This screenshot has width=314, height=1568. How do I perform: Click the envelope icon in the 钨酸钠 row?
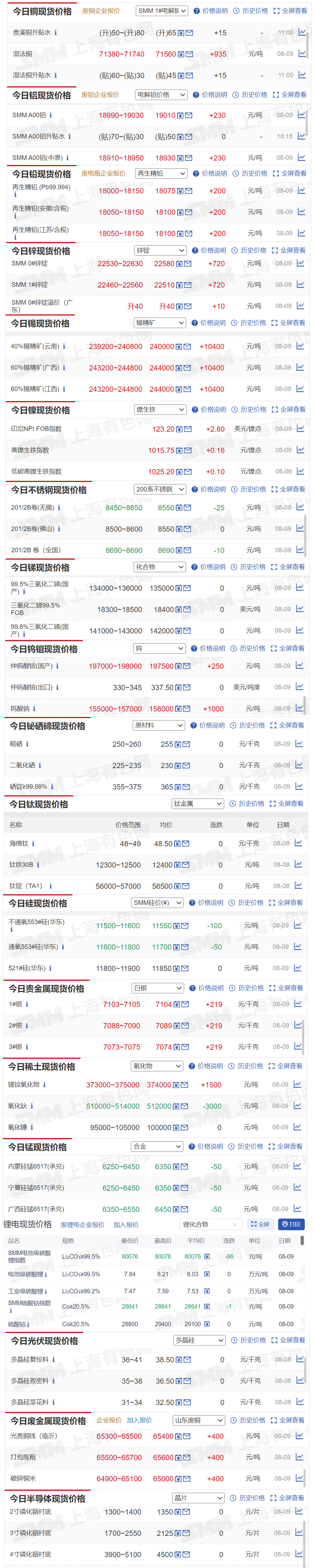pos(187,709)
